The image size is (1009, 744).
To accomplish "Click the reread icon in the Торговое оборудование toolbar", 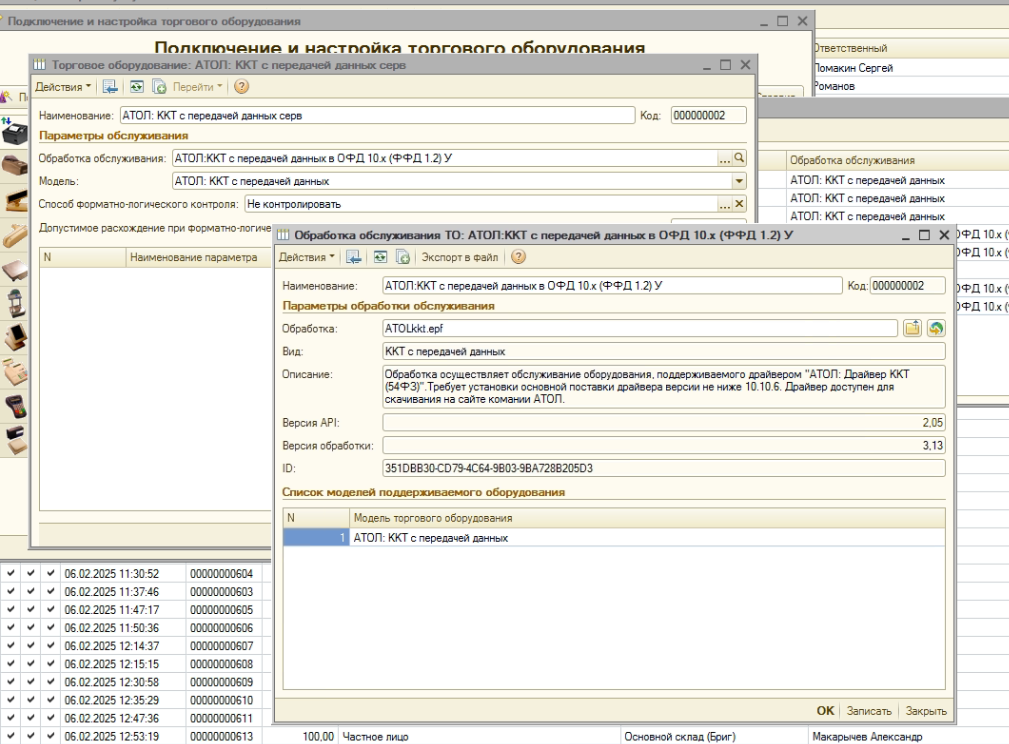I will pyautogui.click(x=137, y=87).
